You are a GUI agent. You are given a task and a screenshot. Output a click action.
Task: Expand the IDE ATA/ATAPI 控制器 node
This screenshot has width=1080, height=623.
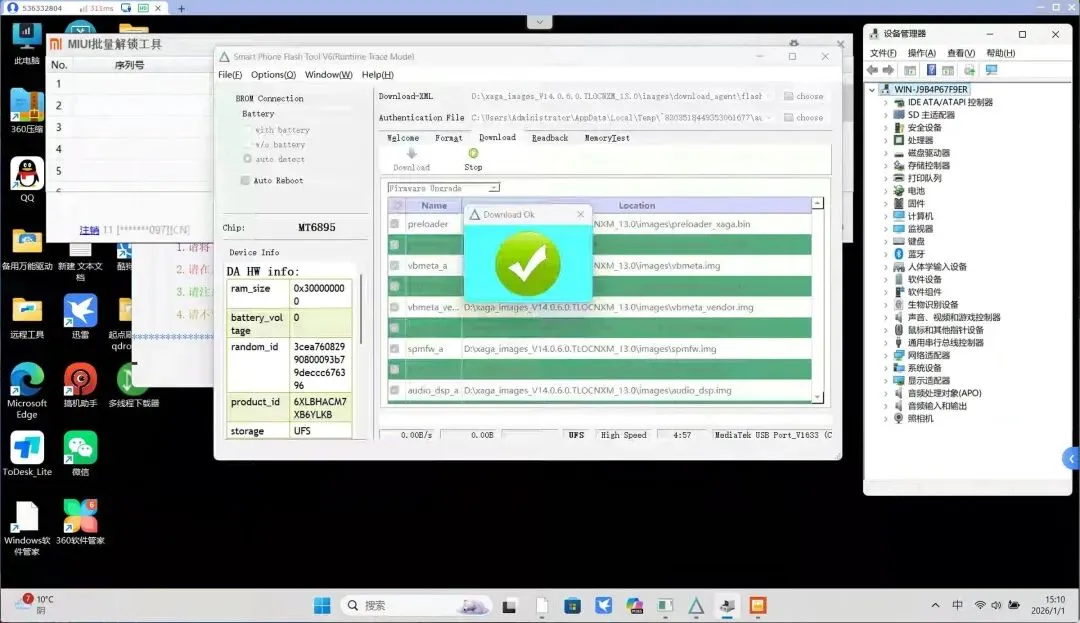point(886,102)
